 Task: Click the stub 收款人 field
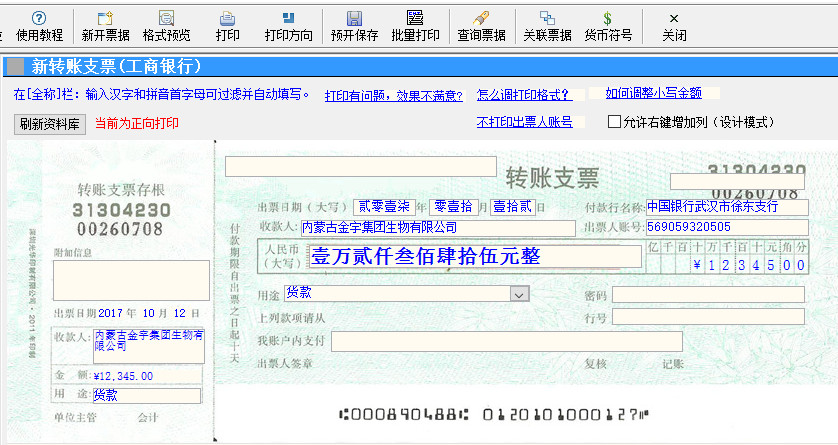149,346
